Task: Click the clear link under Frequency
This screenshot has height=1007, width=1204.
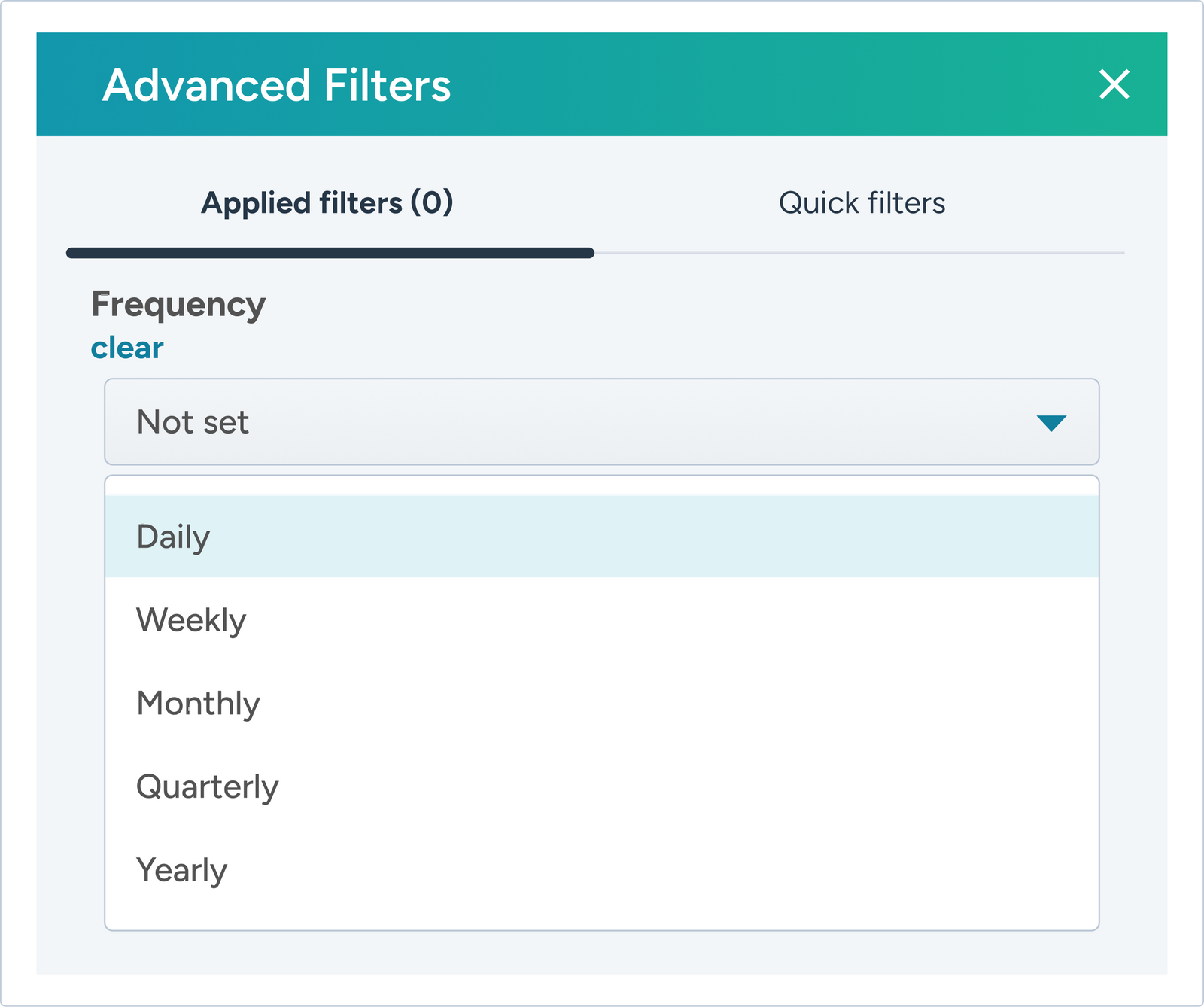Action: click(x=127, y=348)
